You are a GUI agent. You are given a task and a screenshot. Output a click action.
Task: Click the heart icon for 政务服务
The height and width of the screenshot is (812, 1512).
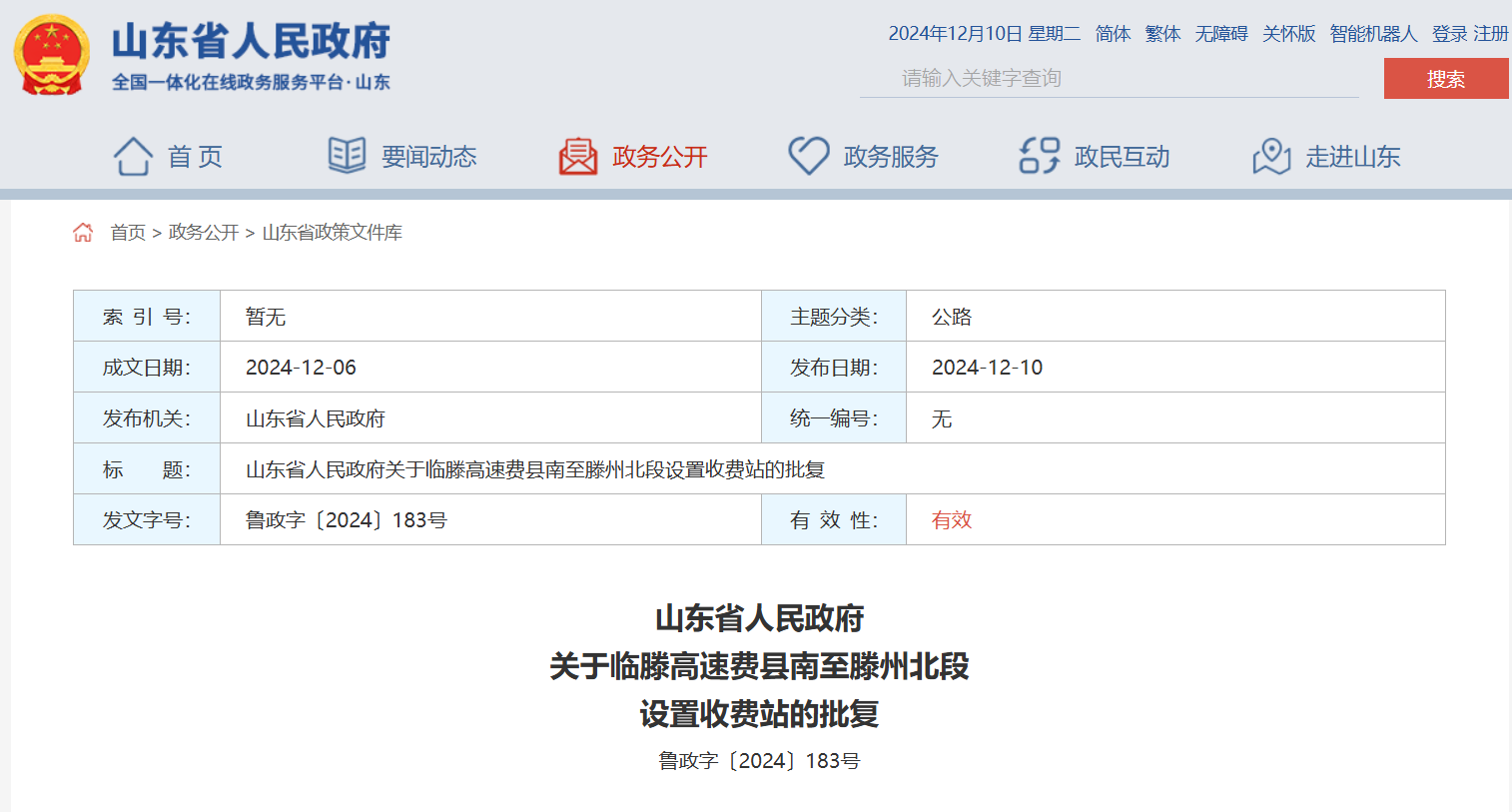point(809,156)
